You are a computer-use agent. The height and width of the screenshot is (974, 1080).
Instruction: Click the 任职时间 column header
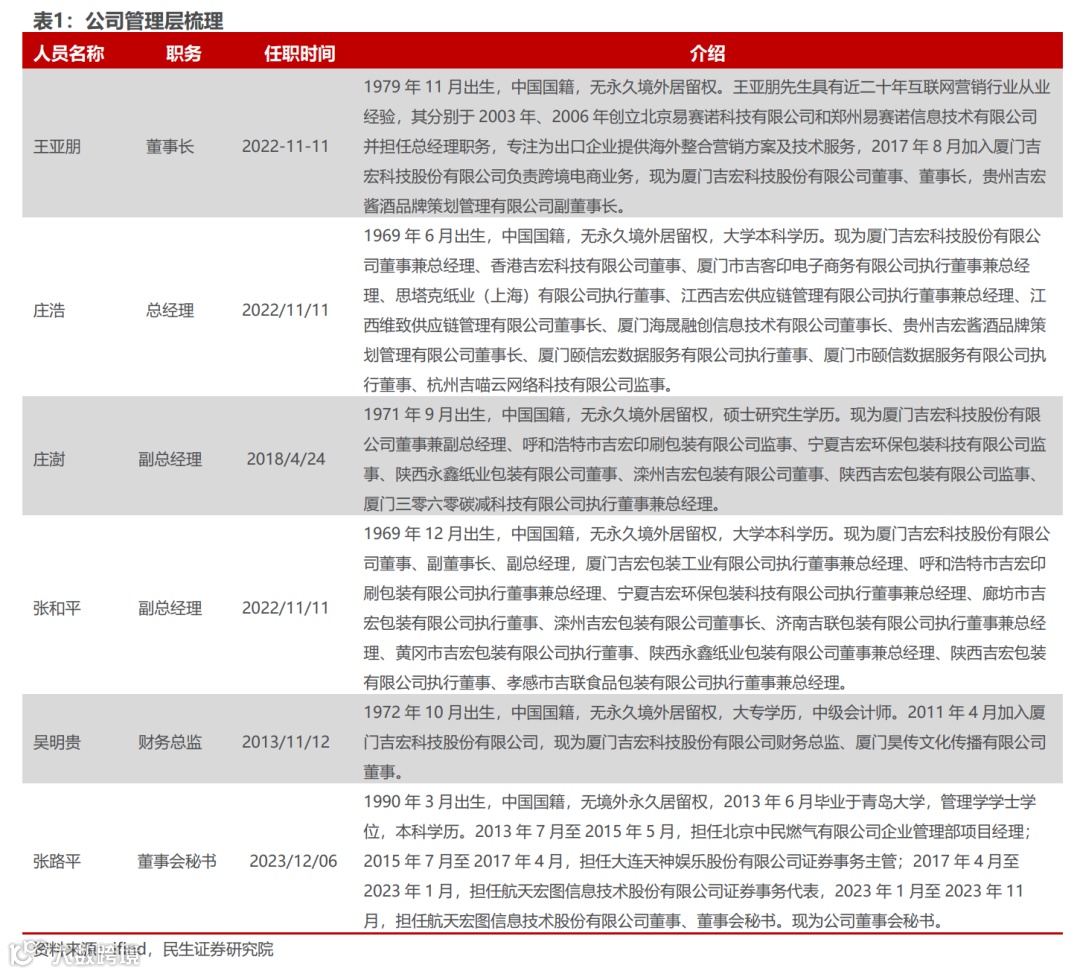(300, 53)
